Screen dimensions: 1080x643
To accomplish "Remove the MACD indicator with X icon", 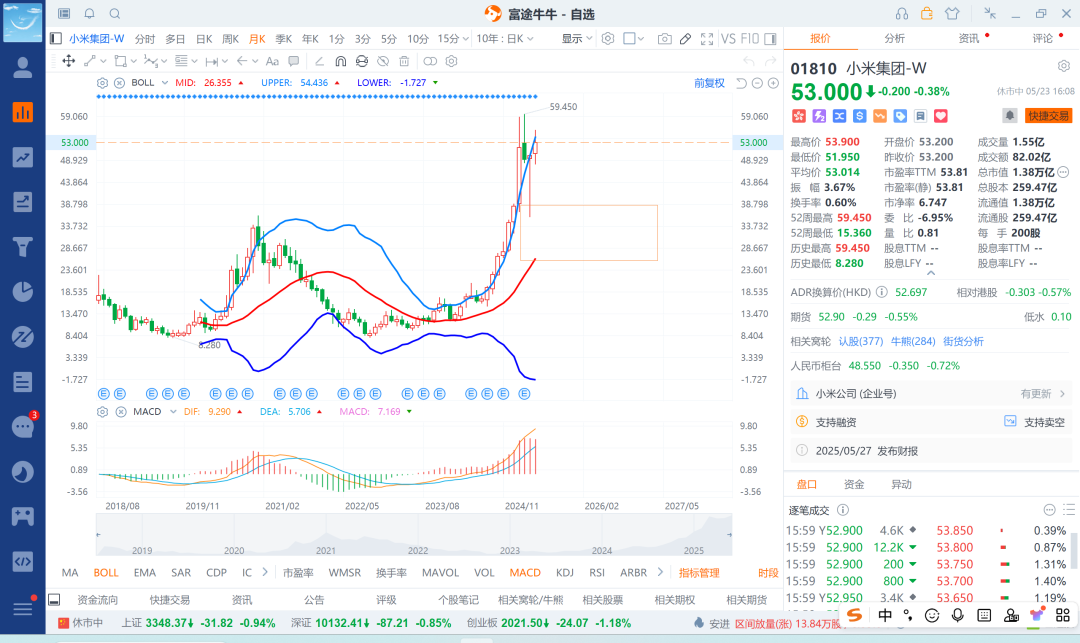I will [x=121, y=412].
